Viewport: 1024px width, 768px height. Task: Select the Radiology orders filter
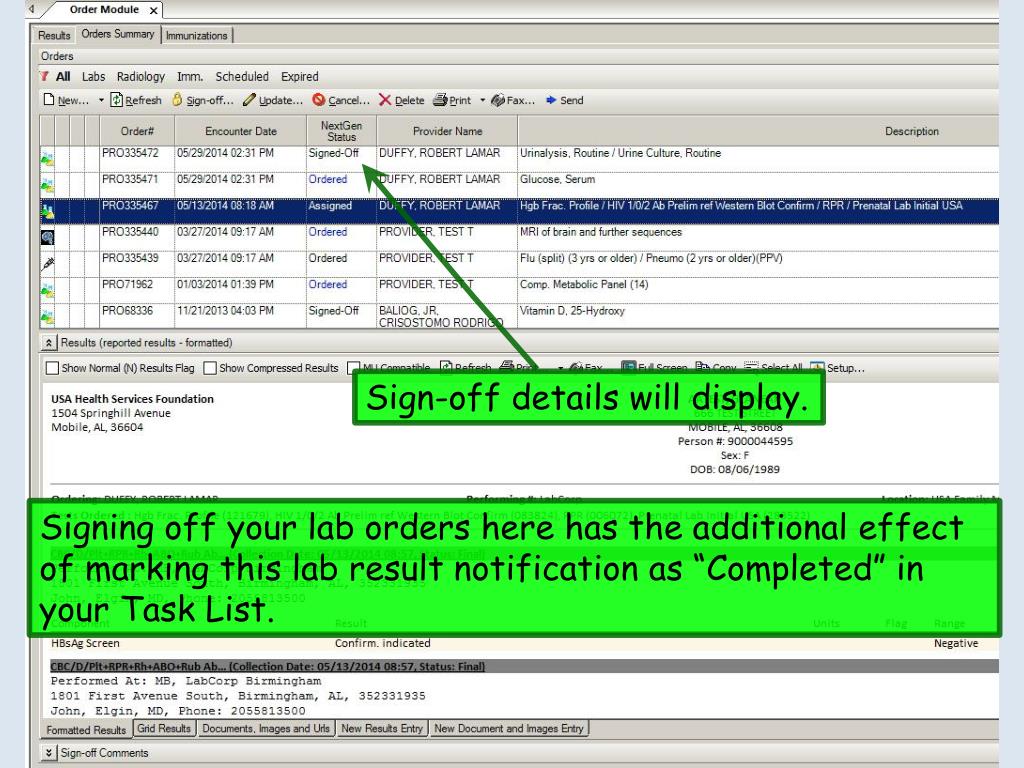pyautogui.click(x=141, y=76)
